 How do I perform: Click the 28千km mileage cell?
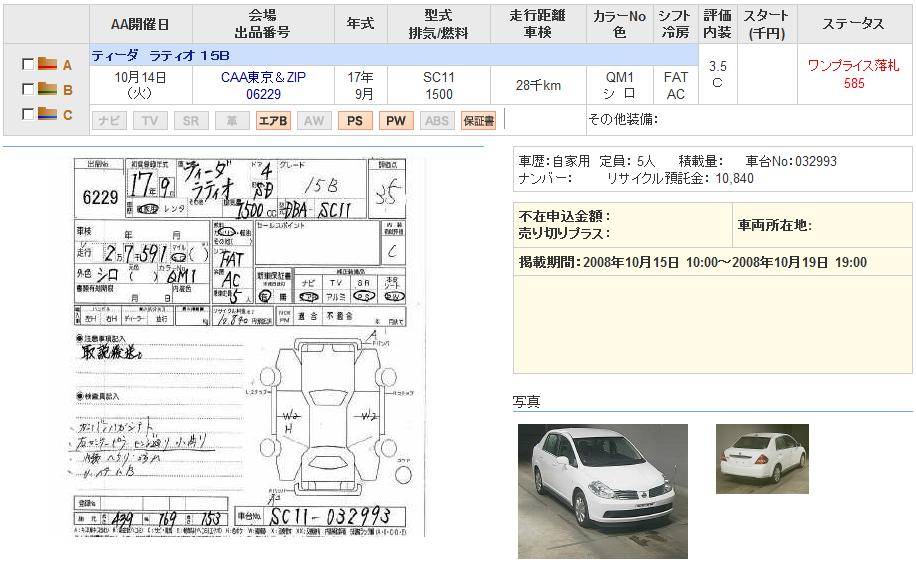coord(538,85)
